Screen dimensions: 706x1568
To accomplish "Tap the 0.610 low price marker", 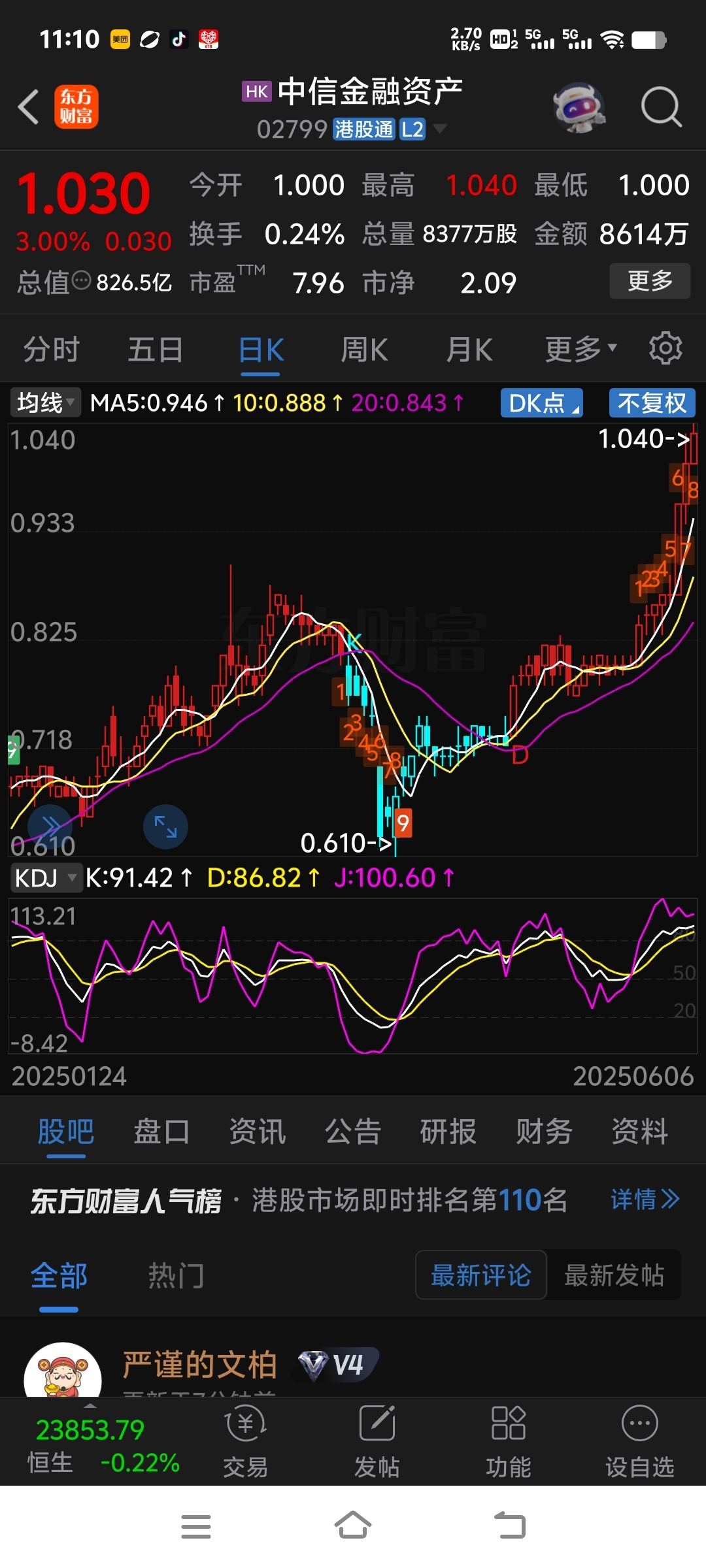I will coord(346,843).
